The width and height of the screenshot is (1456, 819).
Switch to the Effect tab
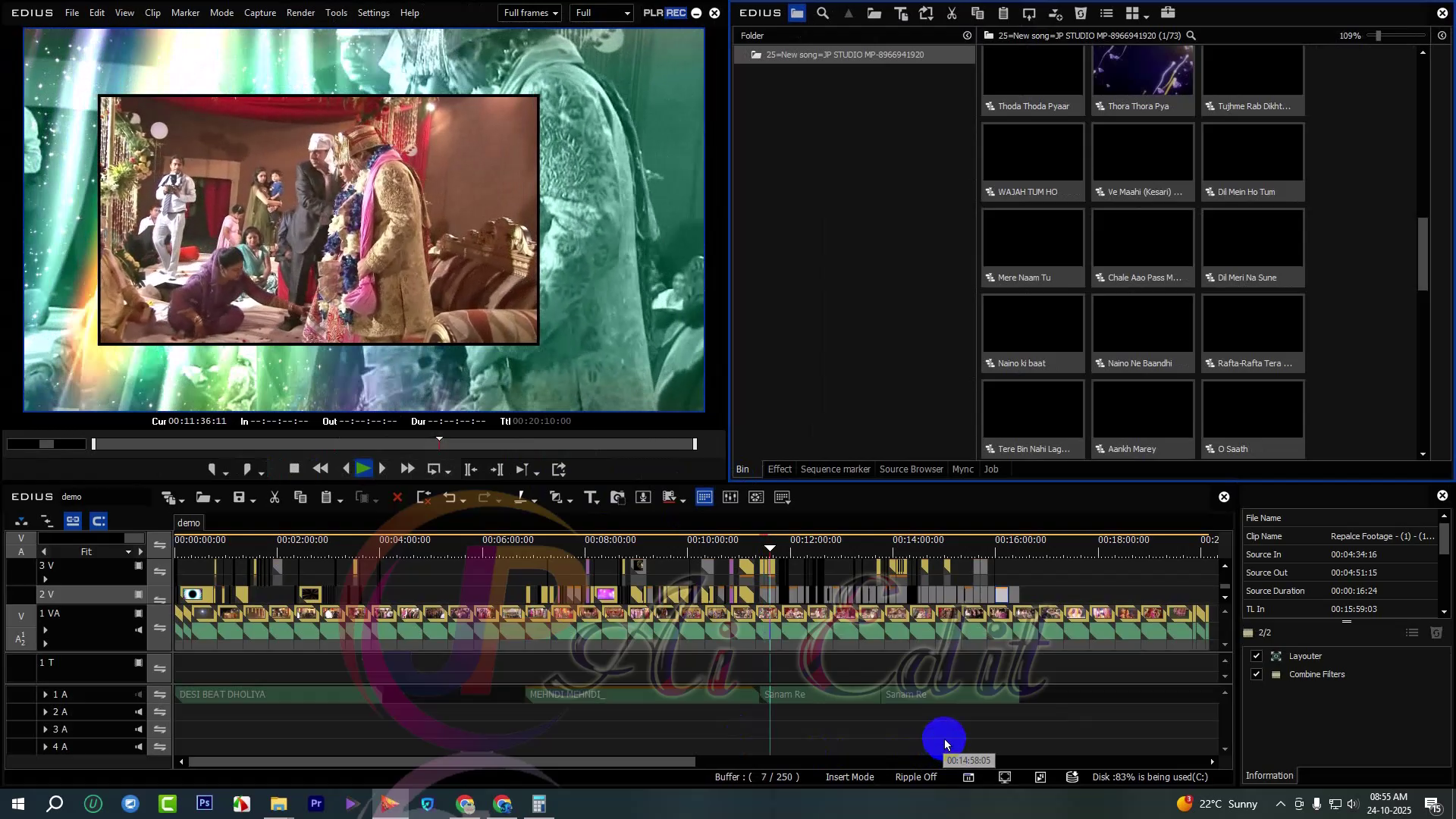pos(779,469)
